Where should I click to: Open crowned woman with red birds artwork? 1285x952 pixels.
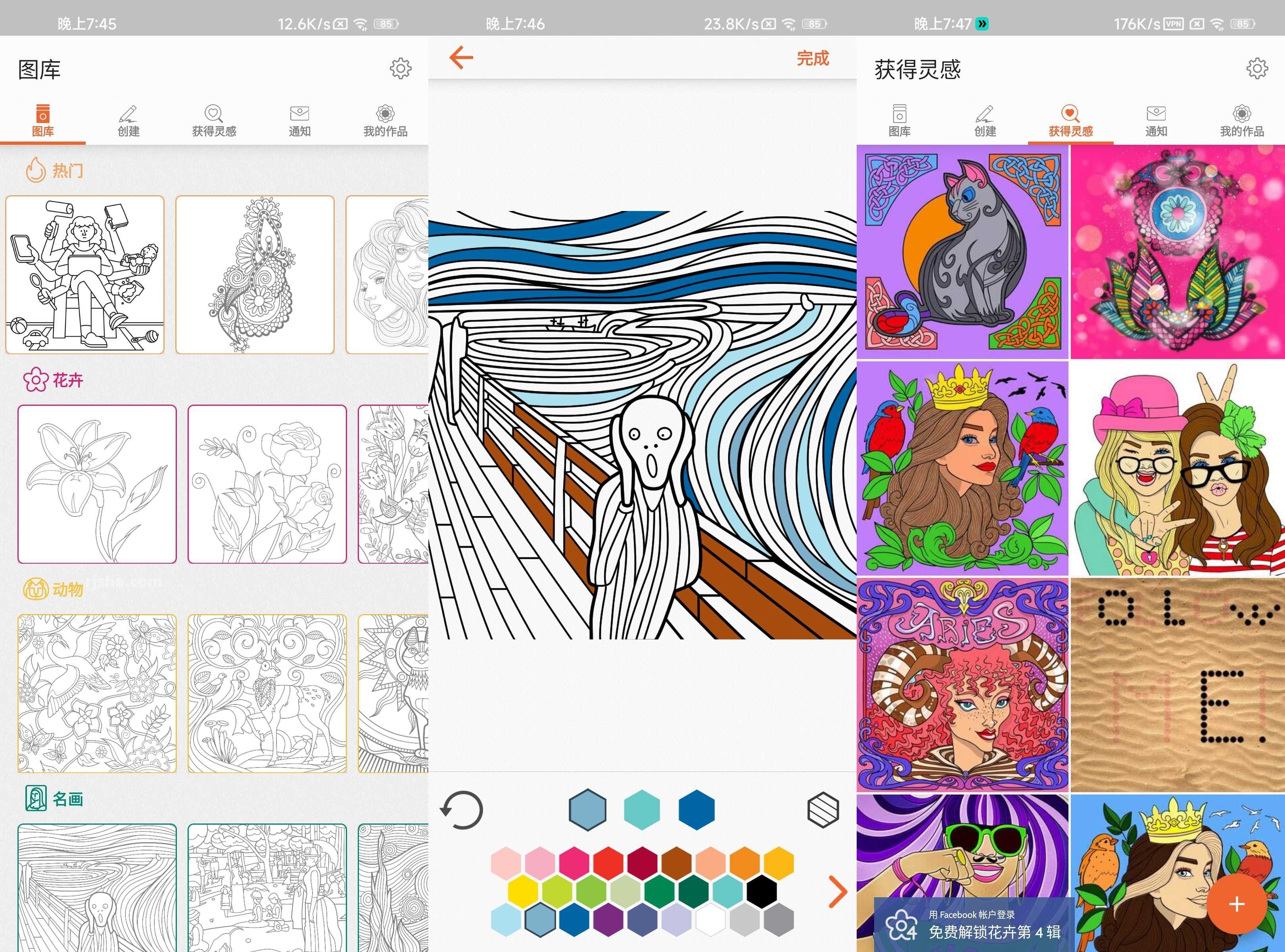pyautogui.click(x=962, y=468)
